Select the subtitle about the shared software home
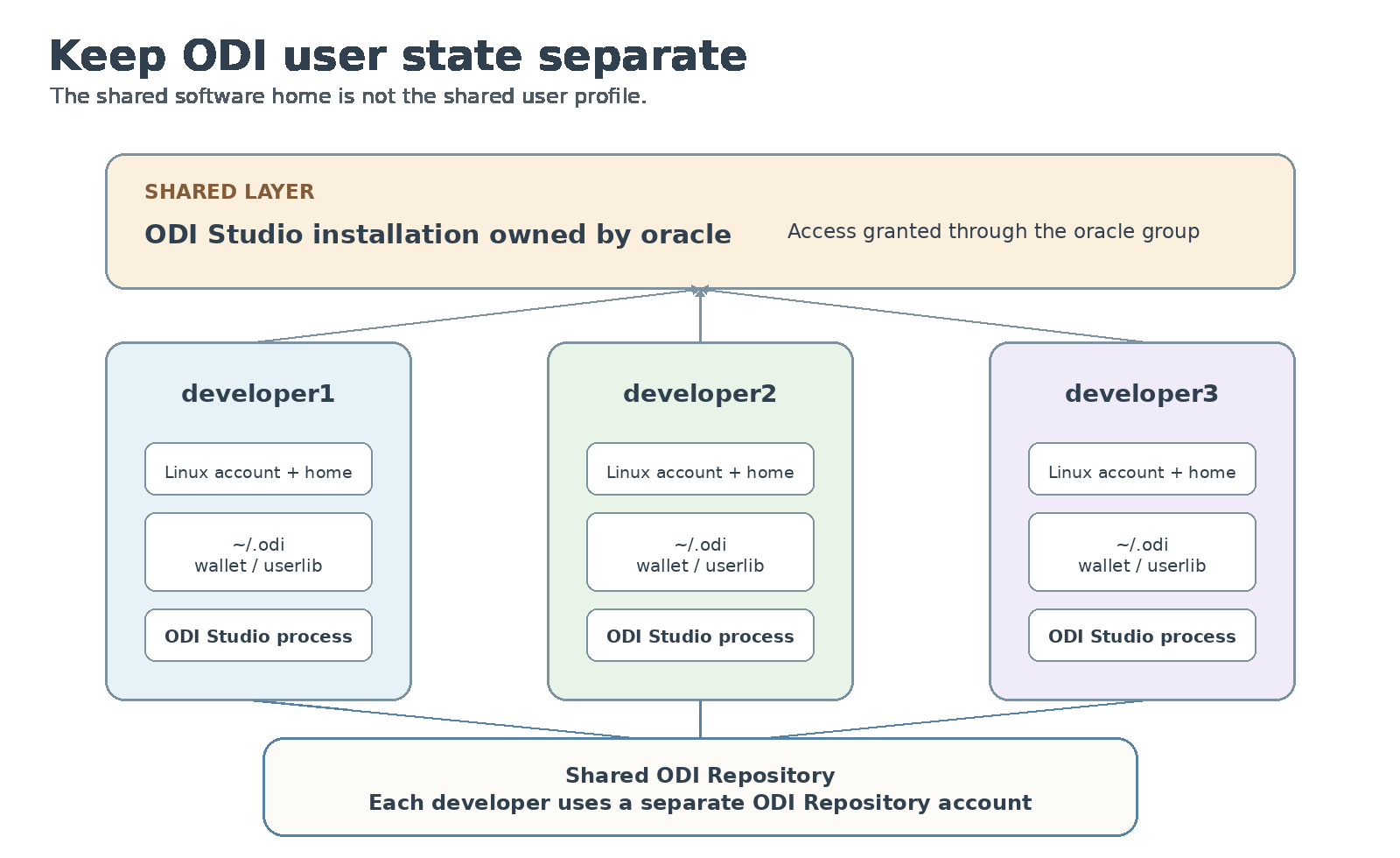Screen dimensions: 1400x858 pos(348,96)
